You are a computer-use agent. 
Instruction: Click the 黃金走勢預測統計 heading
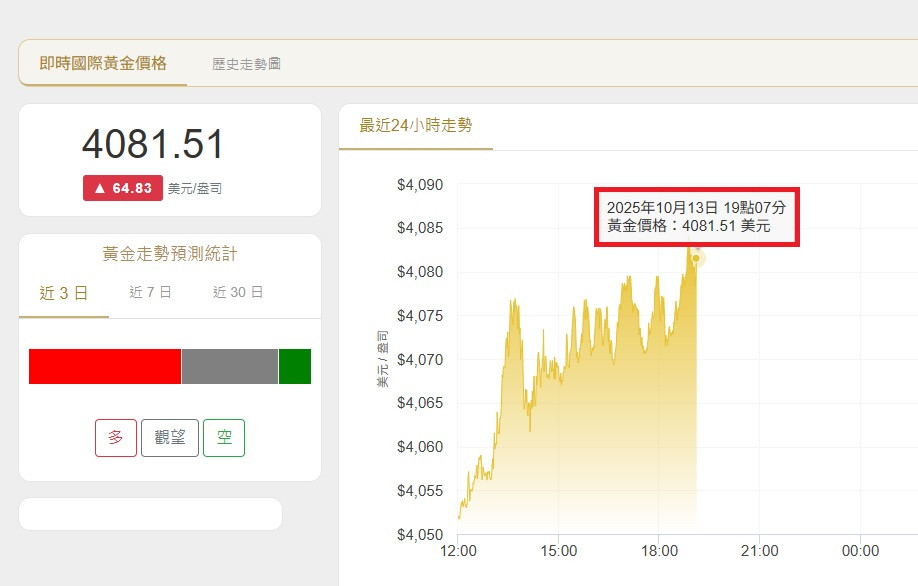tap(170, 255)
